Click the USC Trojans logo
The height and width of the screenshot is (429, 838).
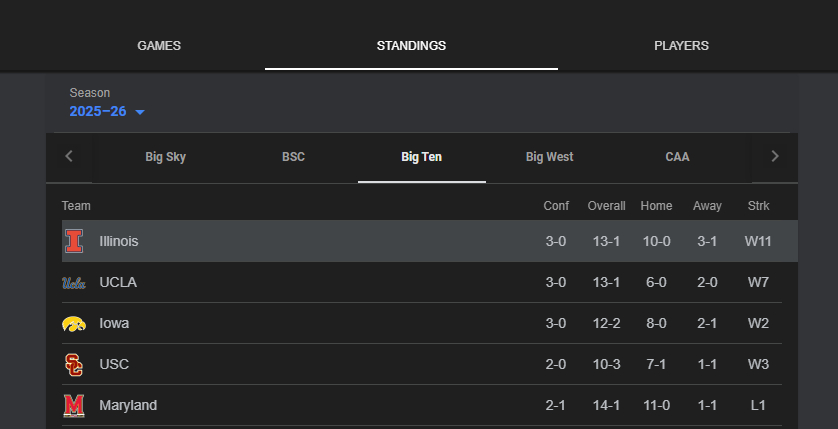coord(74,364)
